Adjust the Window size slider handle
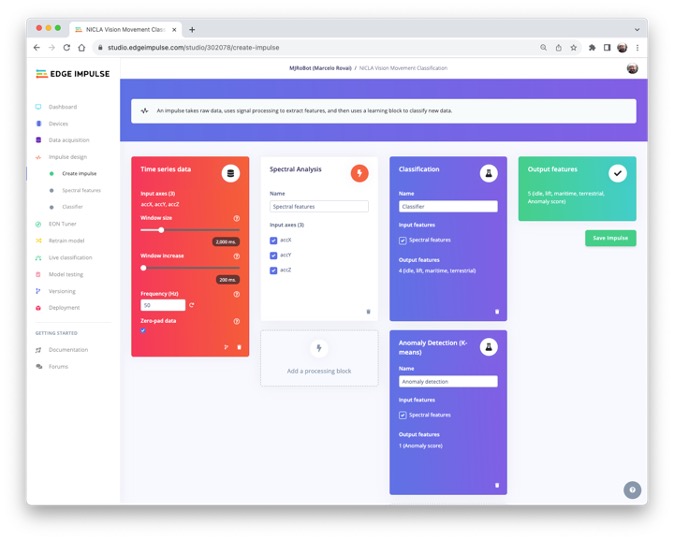The height and width of the screenshot is (540, 674). click(161, 230)
